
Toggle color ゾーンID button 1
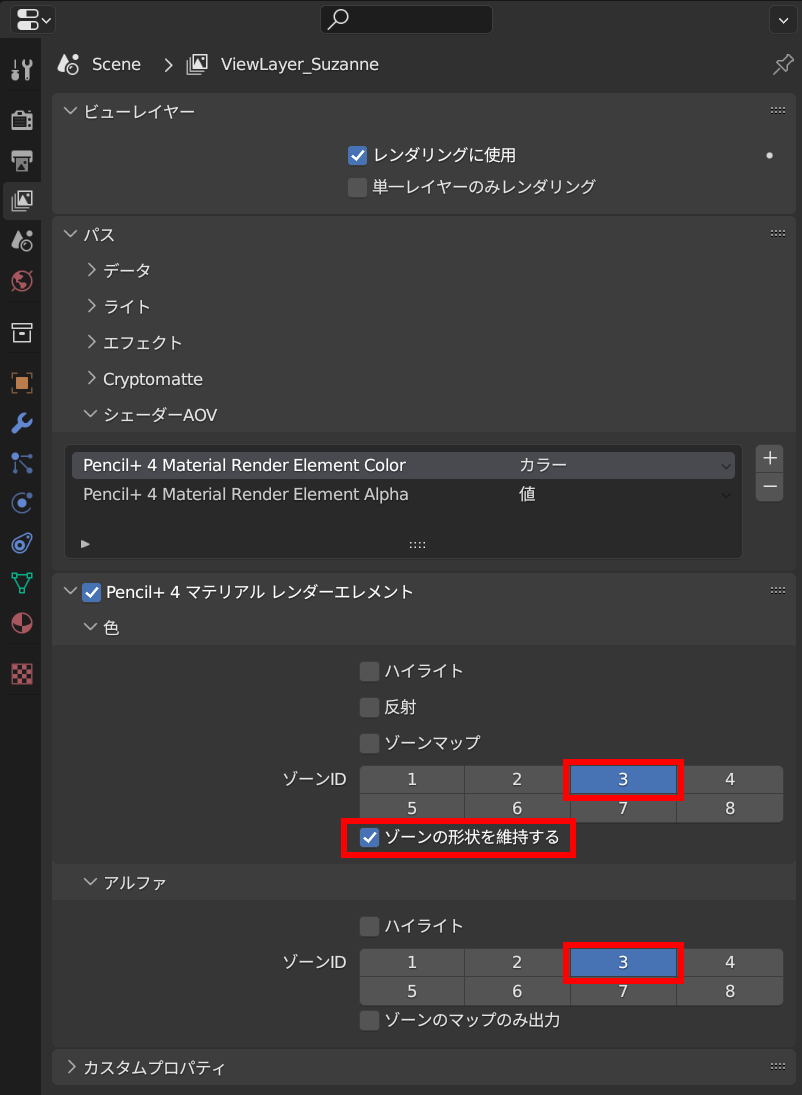[412, 780]
